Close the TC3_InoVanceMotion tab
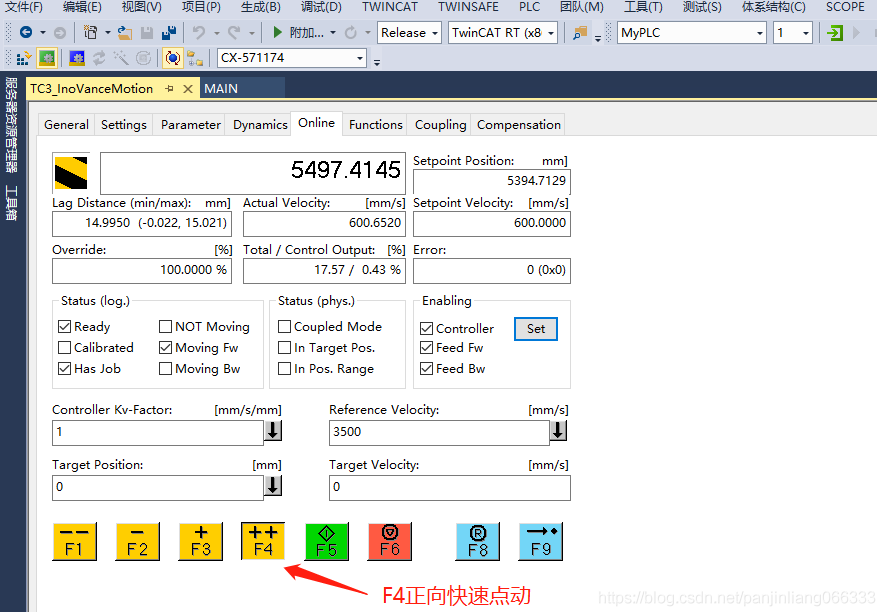The height and width of the screenshot is (612, 877). pos(188,89)
